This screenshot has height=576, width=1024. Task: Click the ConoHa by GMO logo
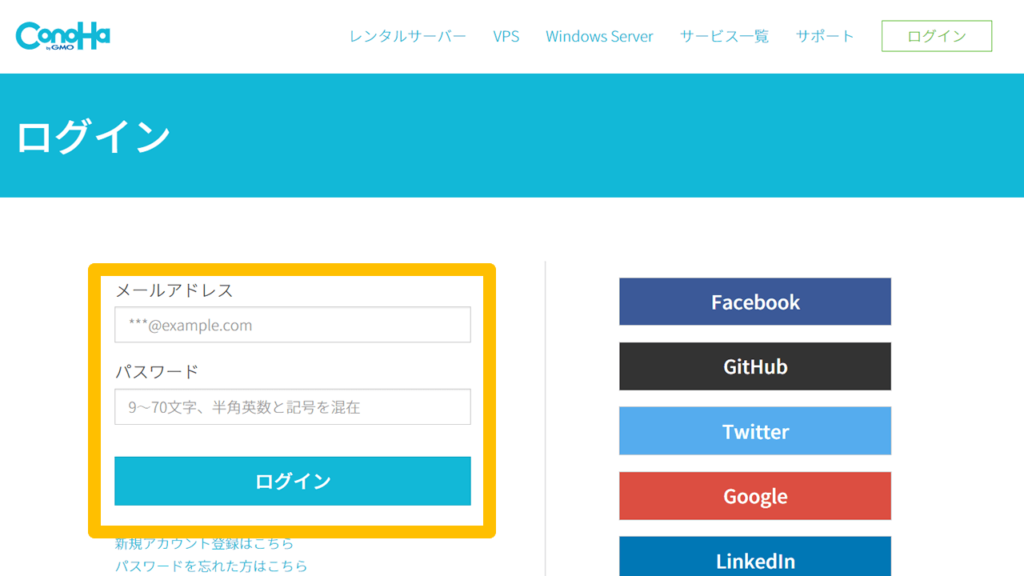[63, 36]
